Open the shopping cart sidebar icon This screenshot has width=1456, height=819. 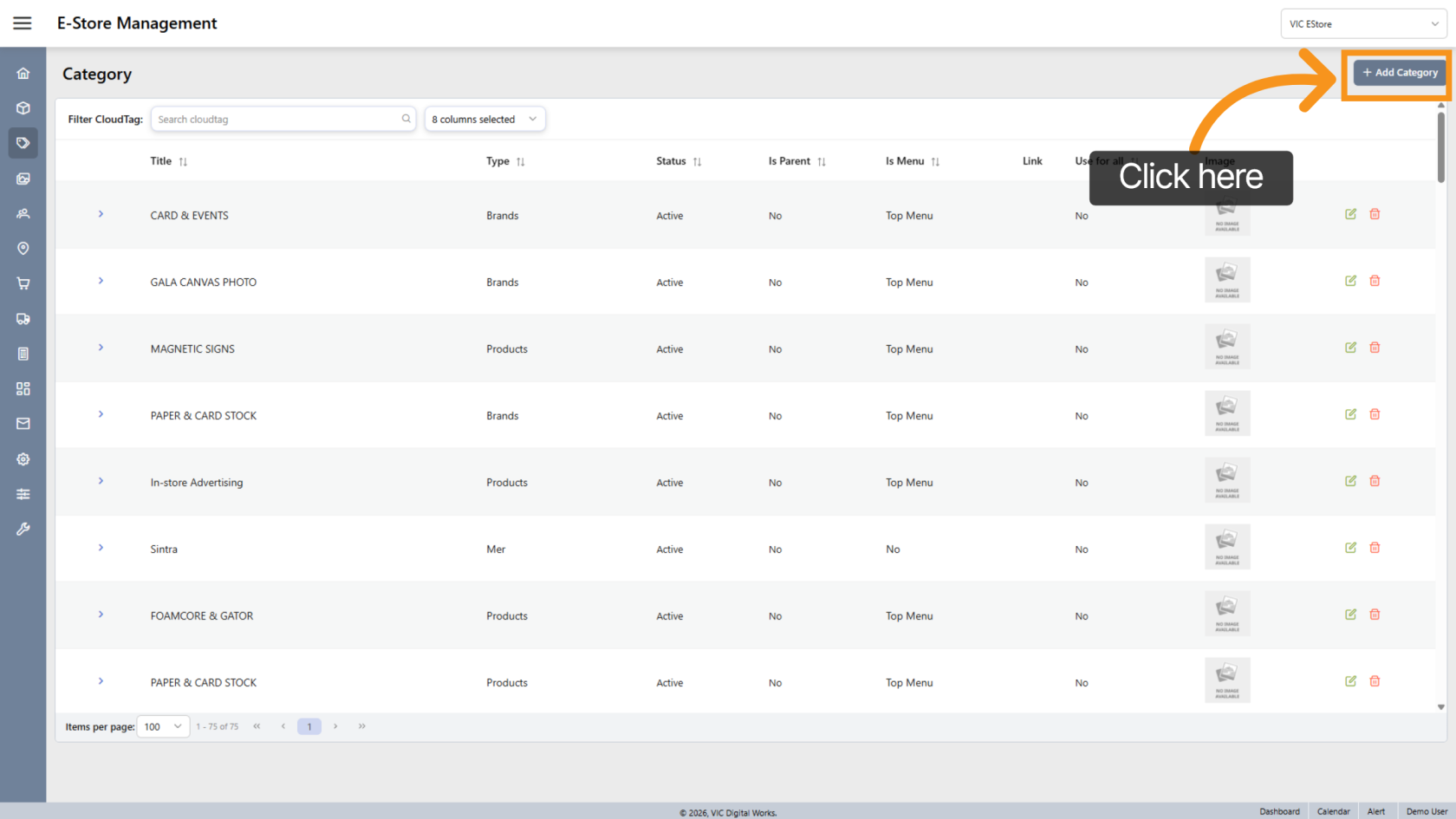click(23, 283)
